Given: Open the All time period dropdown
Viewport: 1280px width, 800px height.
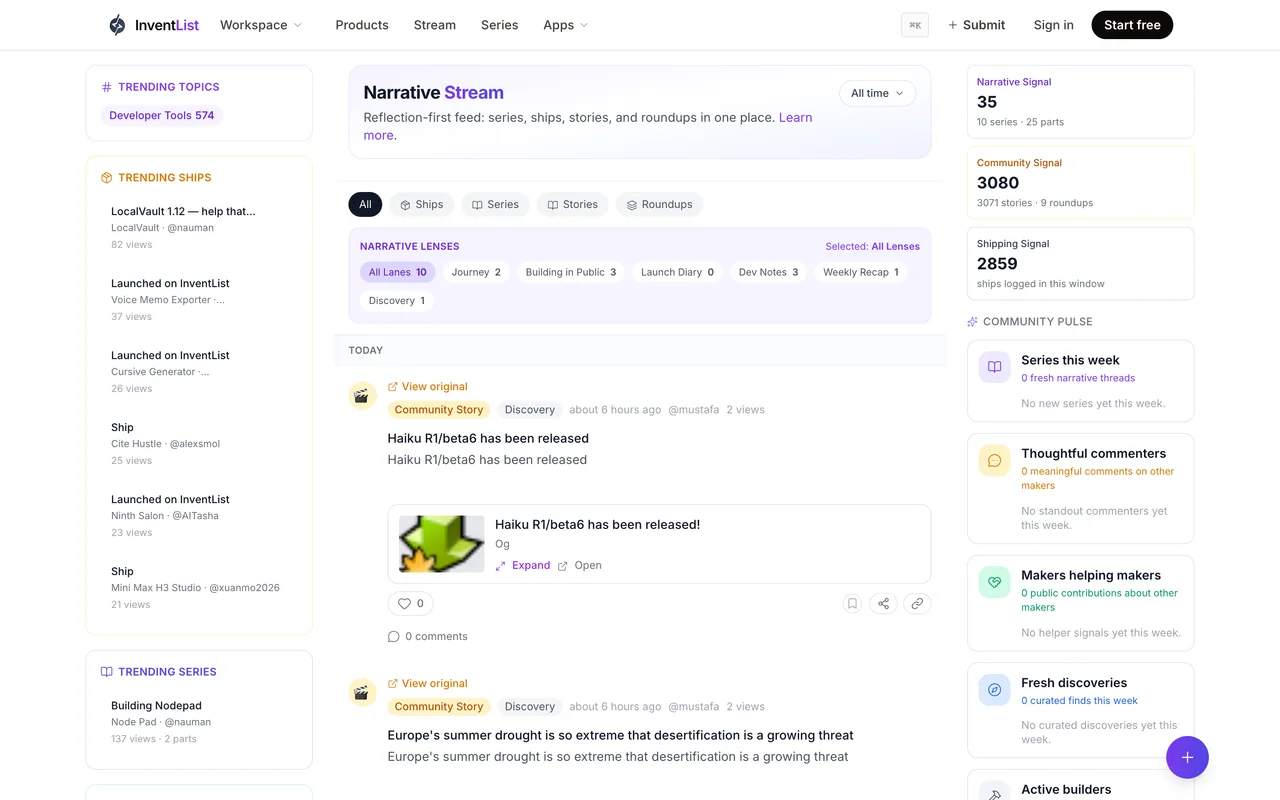Looking at the screenshot, I should tap(877, 93).
